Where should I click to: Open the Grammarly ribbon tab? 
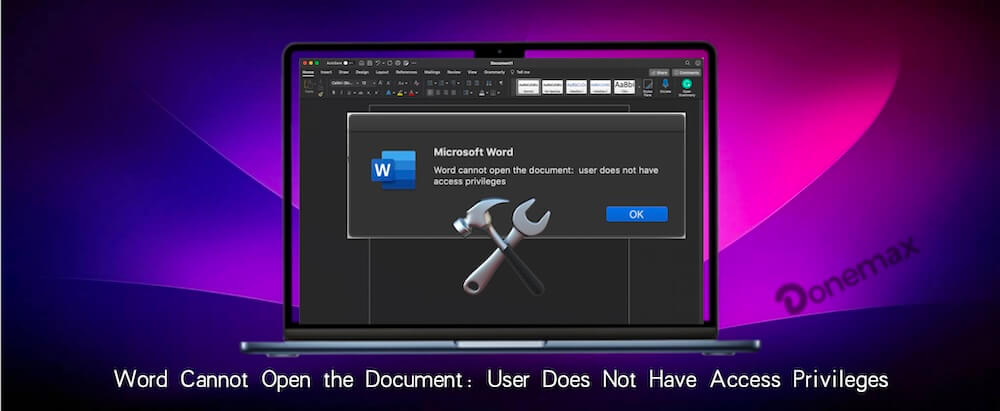tap(494, 72)
